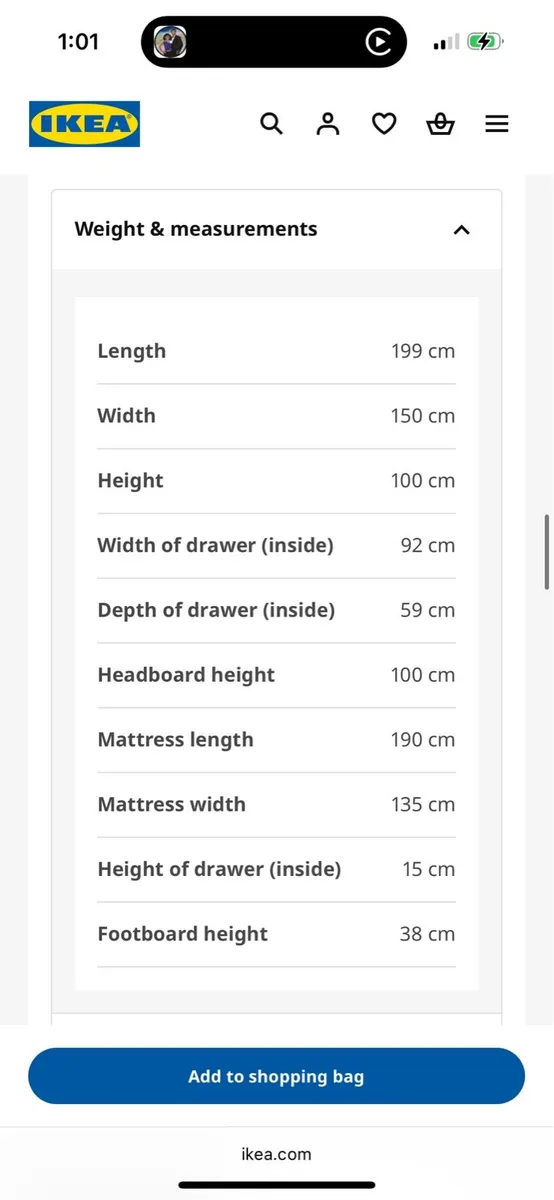Select the Mattress width row

click(x=276, y=804)
